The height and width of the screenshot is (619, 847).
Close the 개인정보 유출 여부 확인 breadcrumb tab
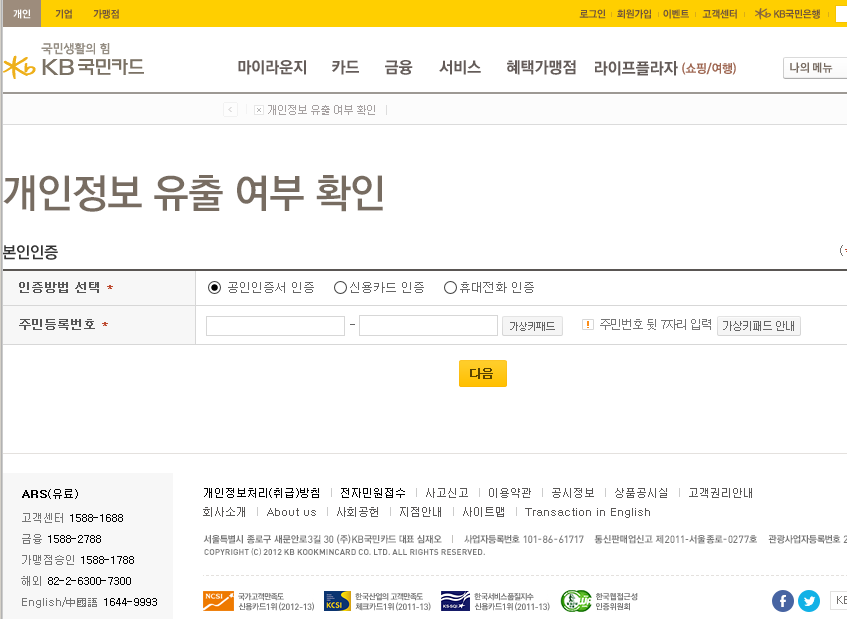tap(259, 110)
